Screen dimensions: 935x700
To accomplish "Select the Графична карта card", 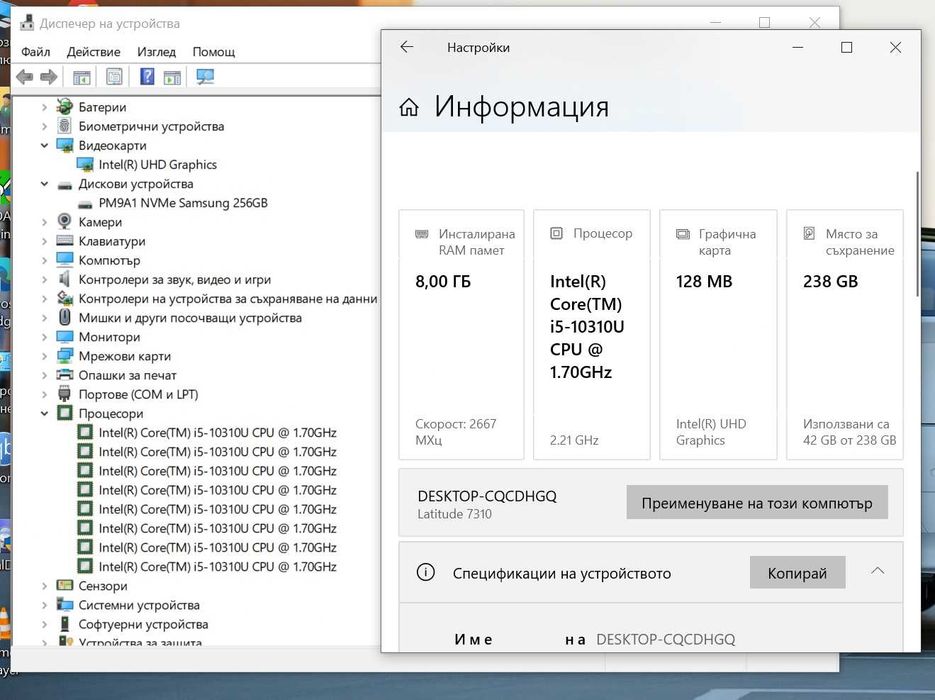I will [x=718, y=334].
